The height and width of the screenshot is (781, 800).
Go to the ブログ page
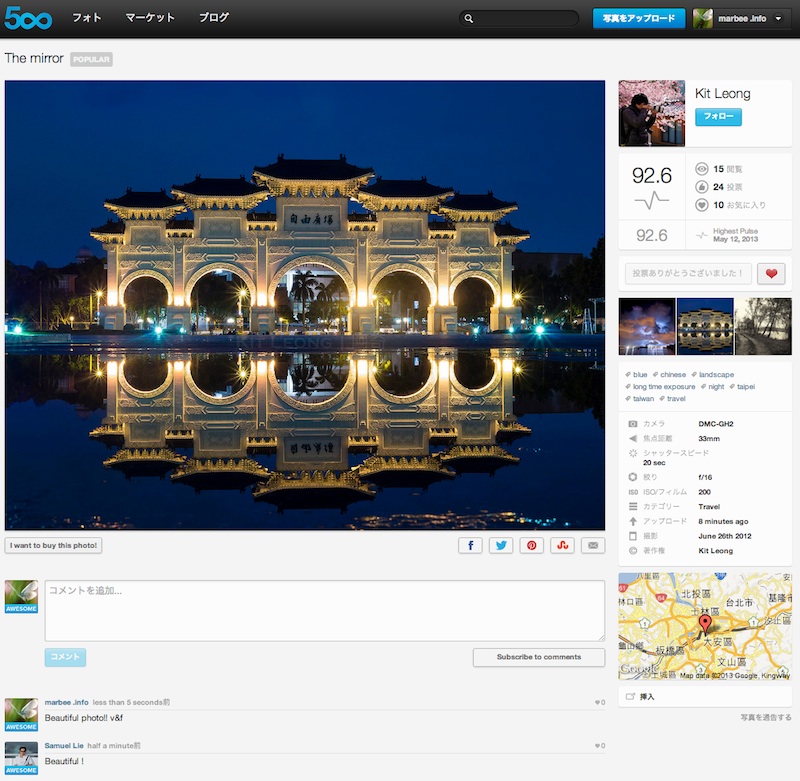(x=214, y=18)
